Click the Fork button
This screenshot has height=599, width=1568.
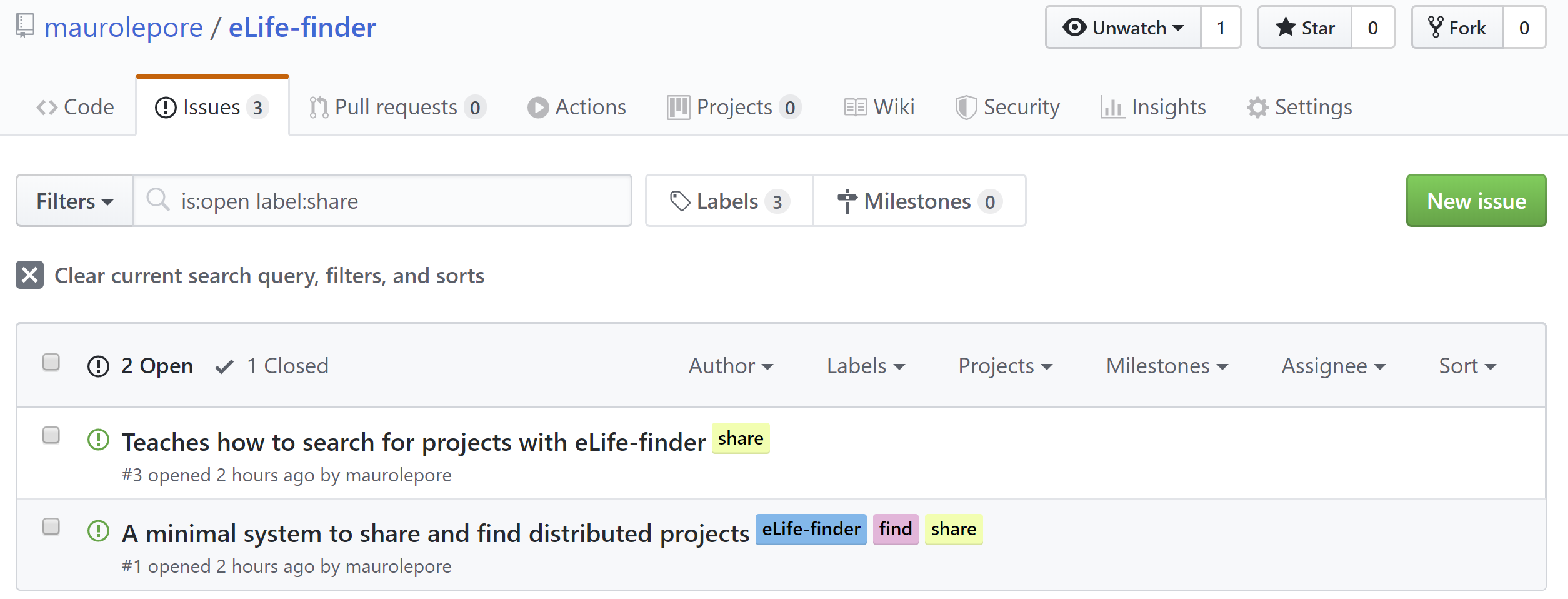(1457, 28)
